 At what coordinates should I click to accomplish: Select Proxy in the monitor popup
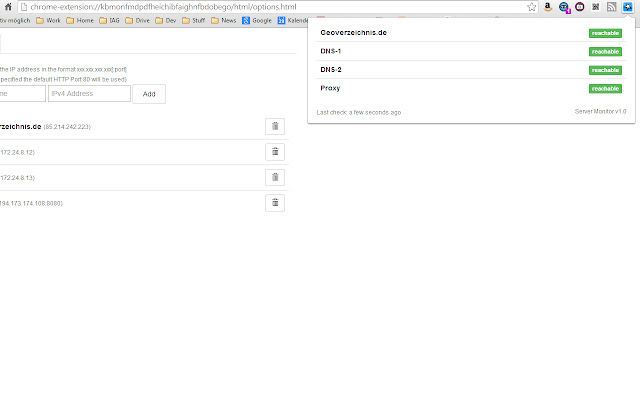[330, 88]
